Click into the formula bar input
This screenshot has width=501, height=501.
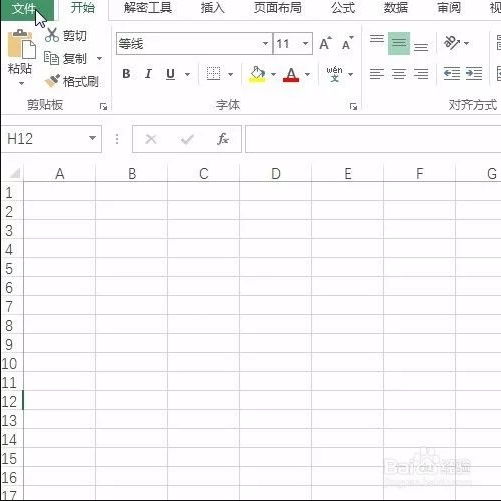373,139
